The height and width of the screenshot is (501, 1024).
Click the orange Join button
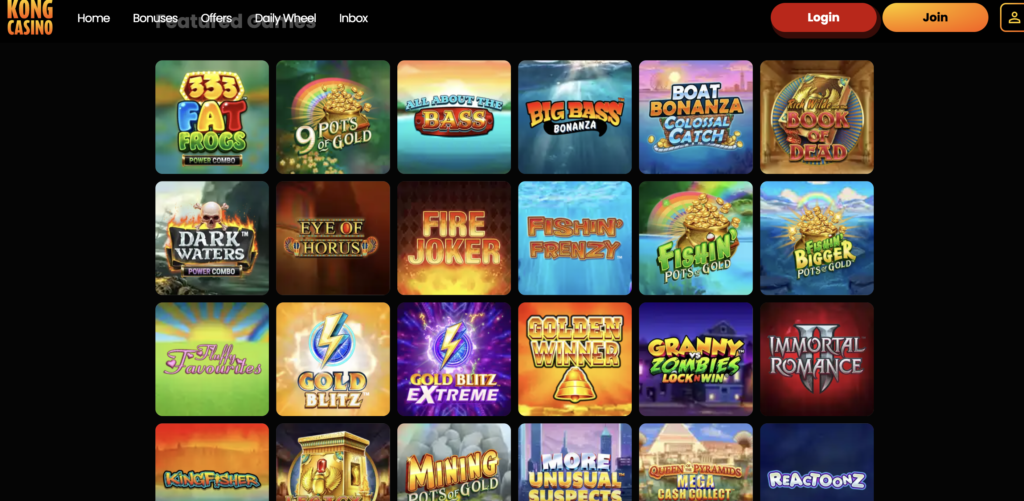(935, 18)
